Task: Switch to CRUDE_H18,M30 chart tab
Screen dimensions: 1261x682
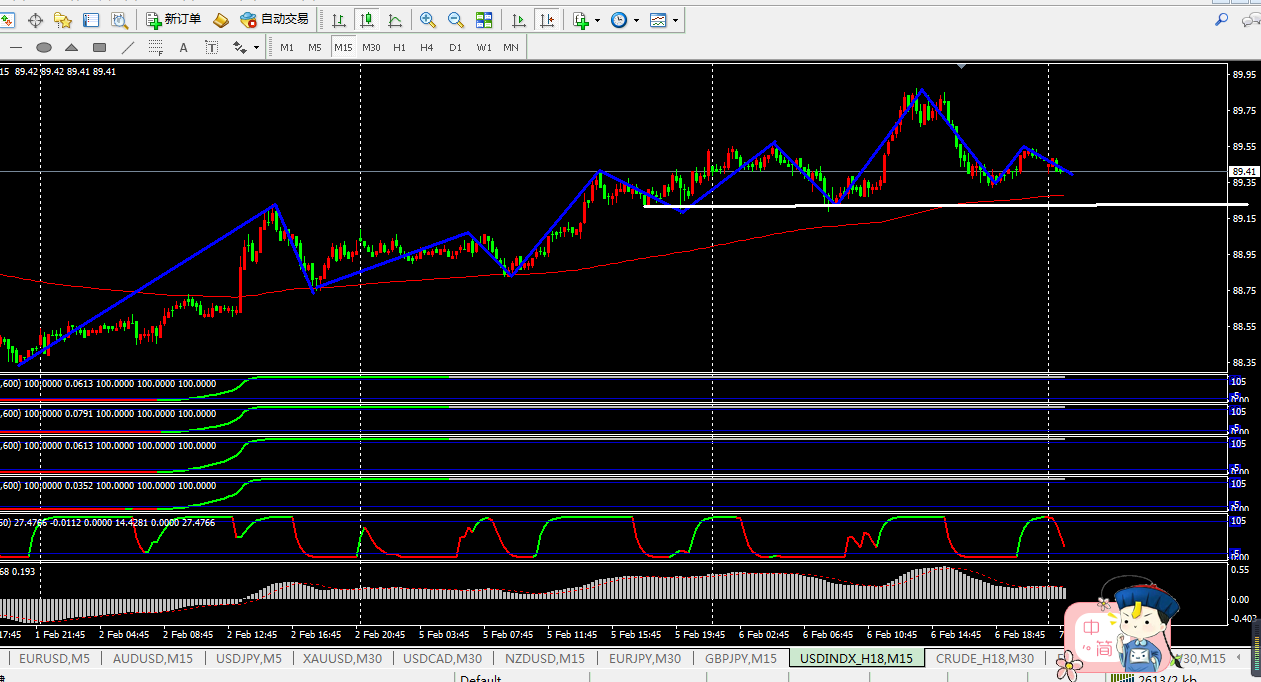Action: click(x=985, y=658)
